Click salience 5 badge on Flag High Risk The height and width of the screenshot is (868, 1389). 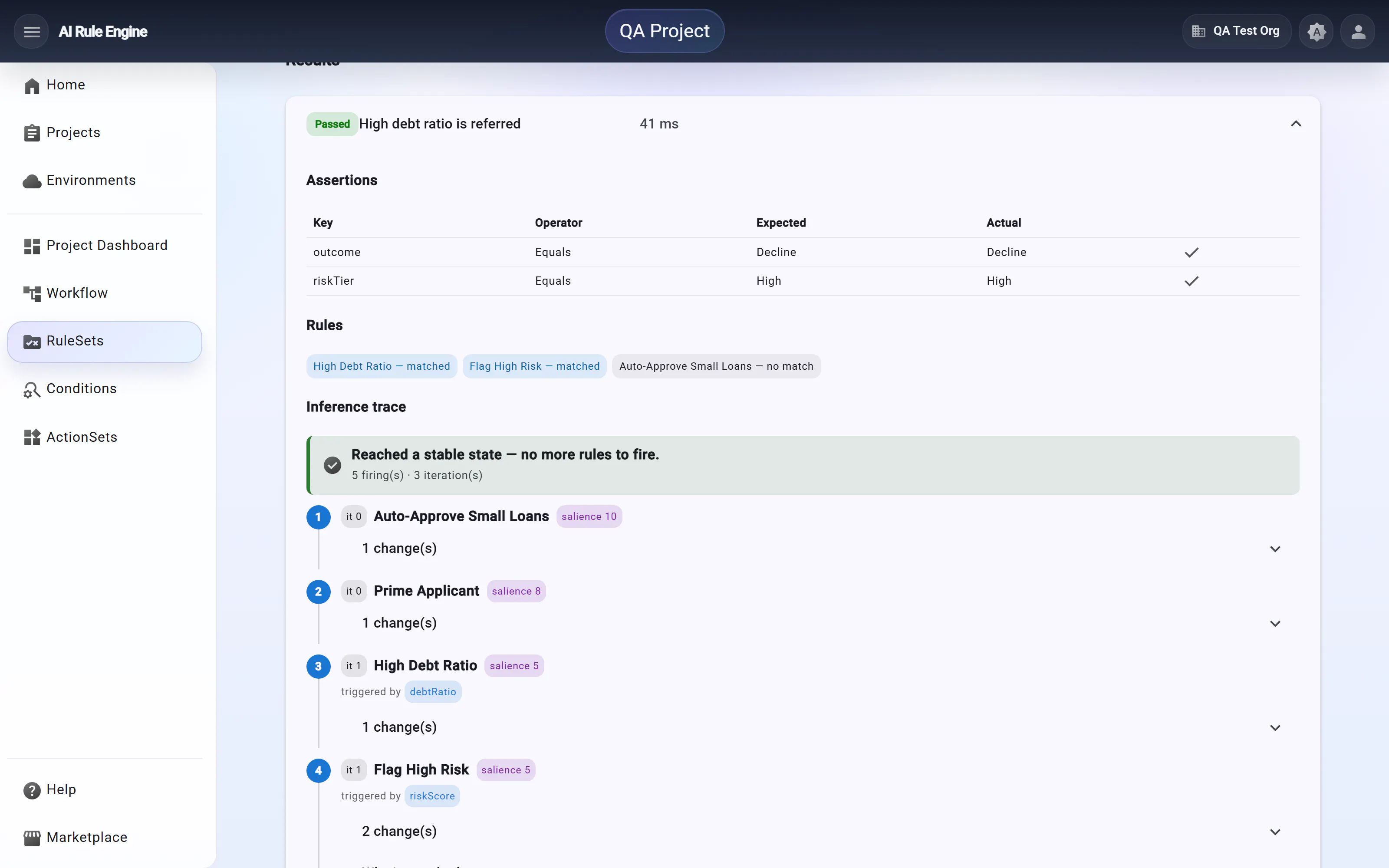click(506, 770)
